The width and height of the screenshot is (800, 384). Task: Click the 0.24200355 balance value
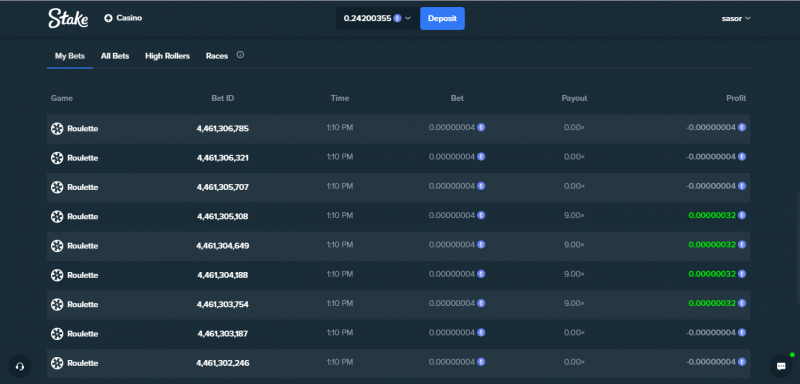367,18
